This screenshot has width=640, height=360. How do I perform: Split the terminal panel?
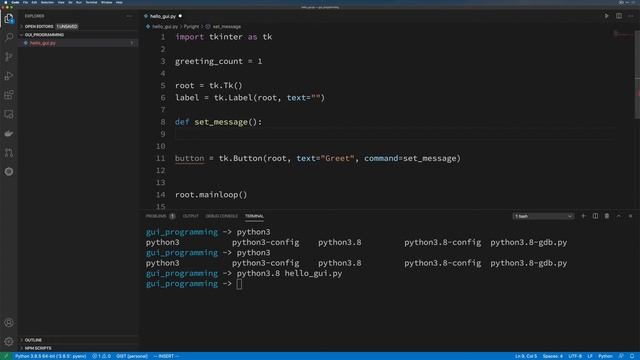coord(595,216)
